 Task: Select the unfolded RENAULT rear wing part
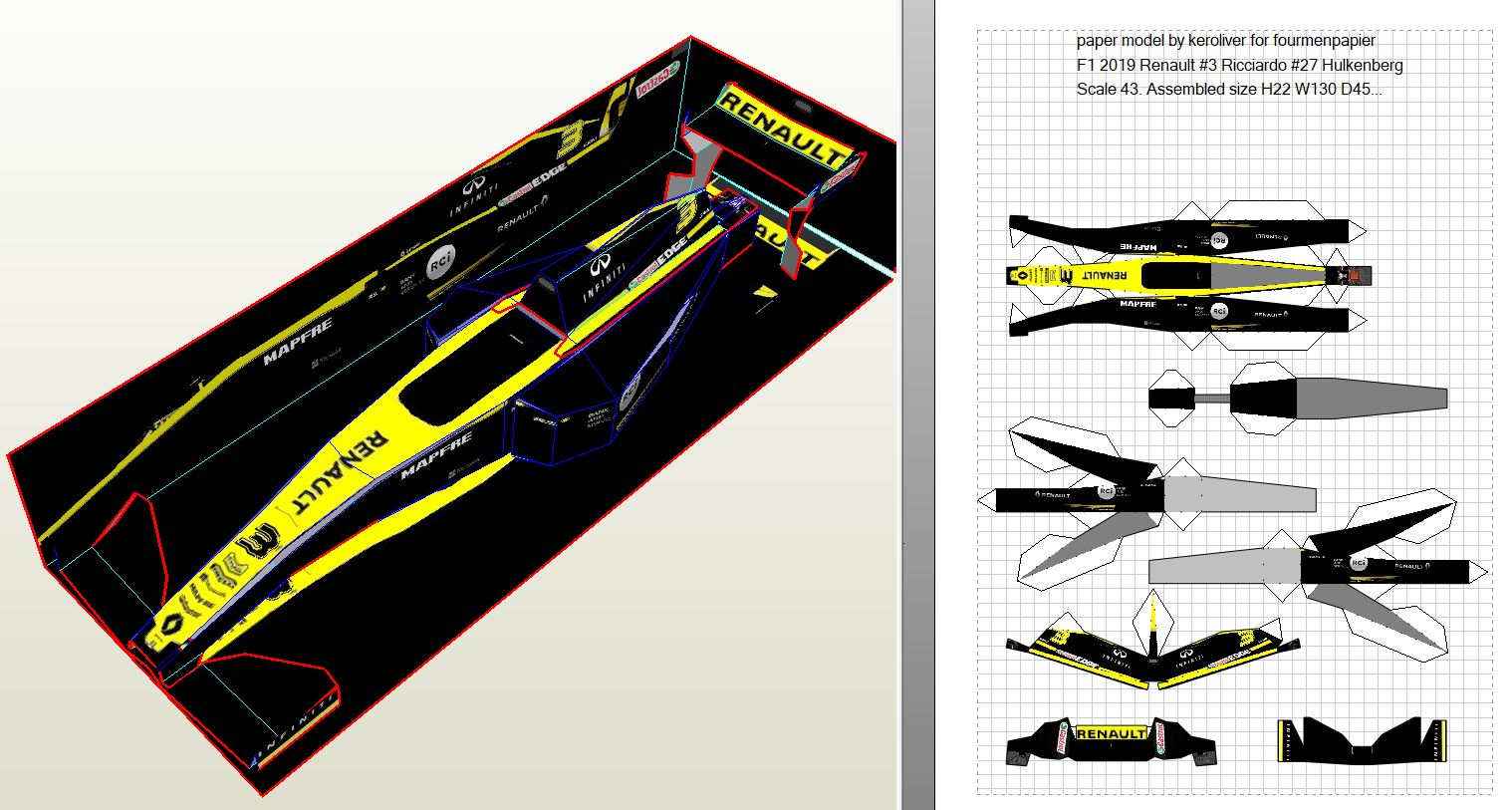pos(1112,742)
